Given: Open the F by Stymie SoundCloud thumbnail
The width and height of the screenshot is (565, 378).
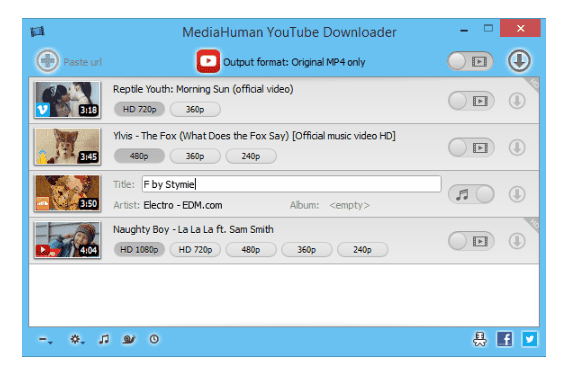Looking at the screenshot, I should coord(67,193).
